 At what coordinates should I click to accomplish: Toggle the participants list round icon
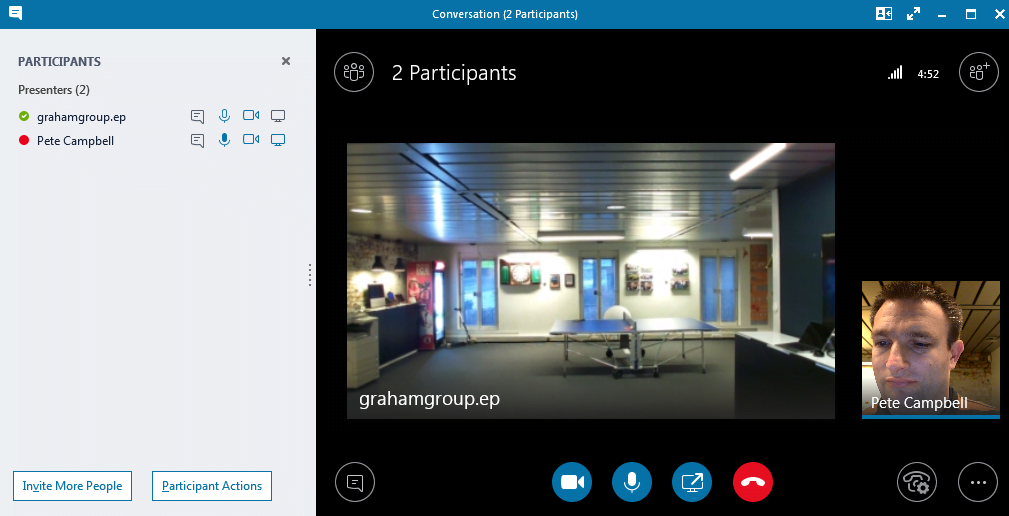click(x=354, y=72)
